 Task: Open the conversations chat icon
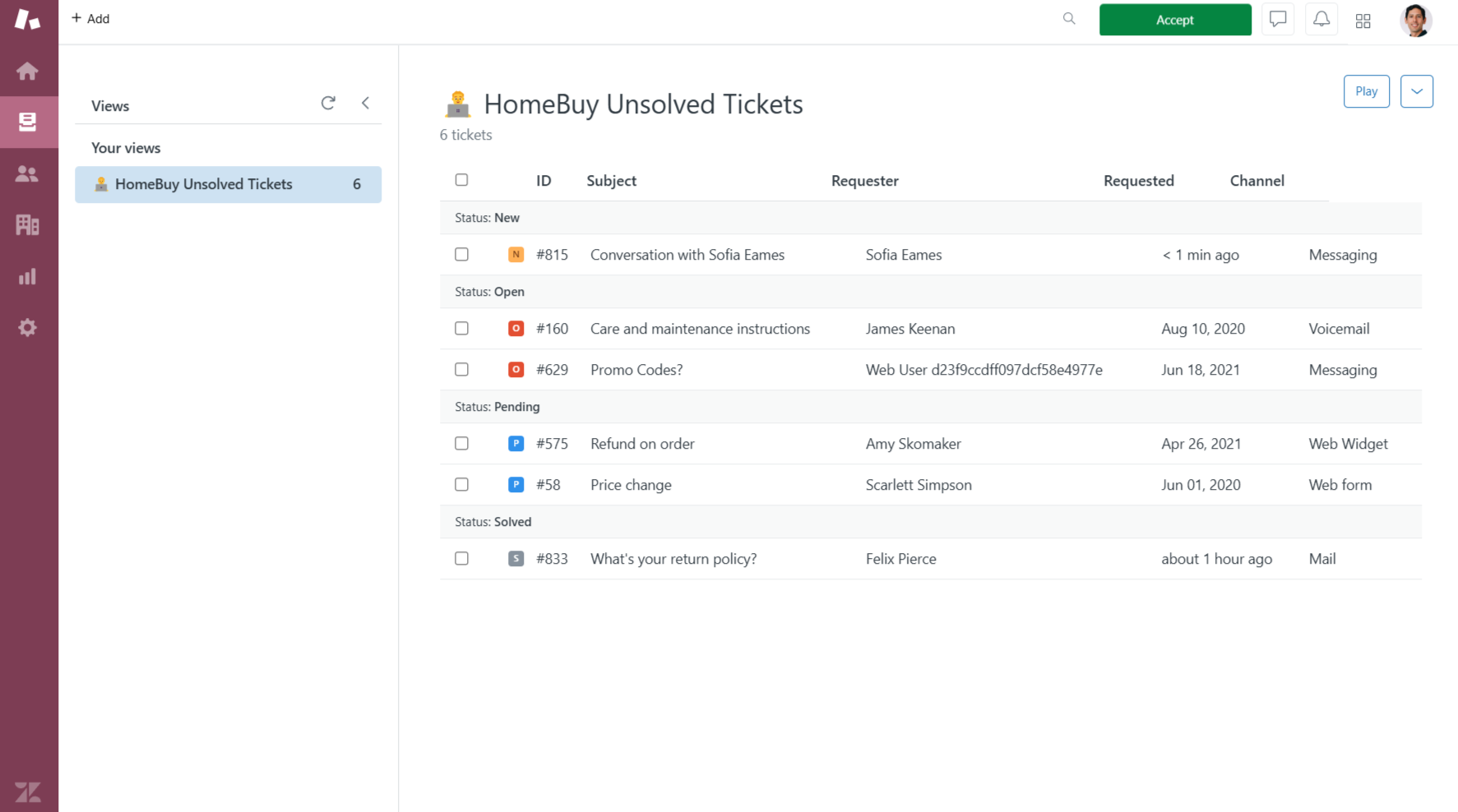tap(1278, 19)
